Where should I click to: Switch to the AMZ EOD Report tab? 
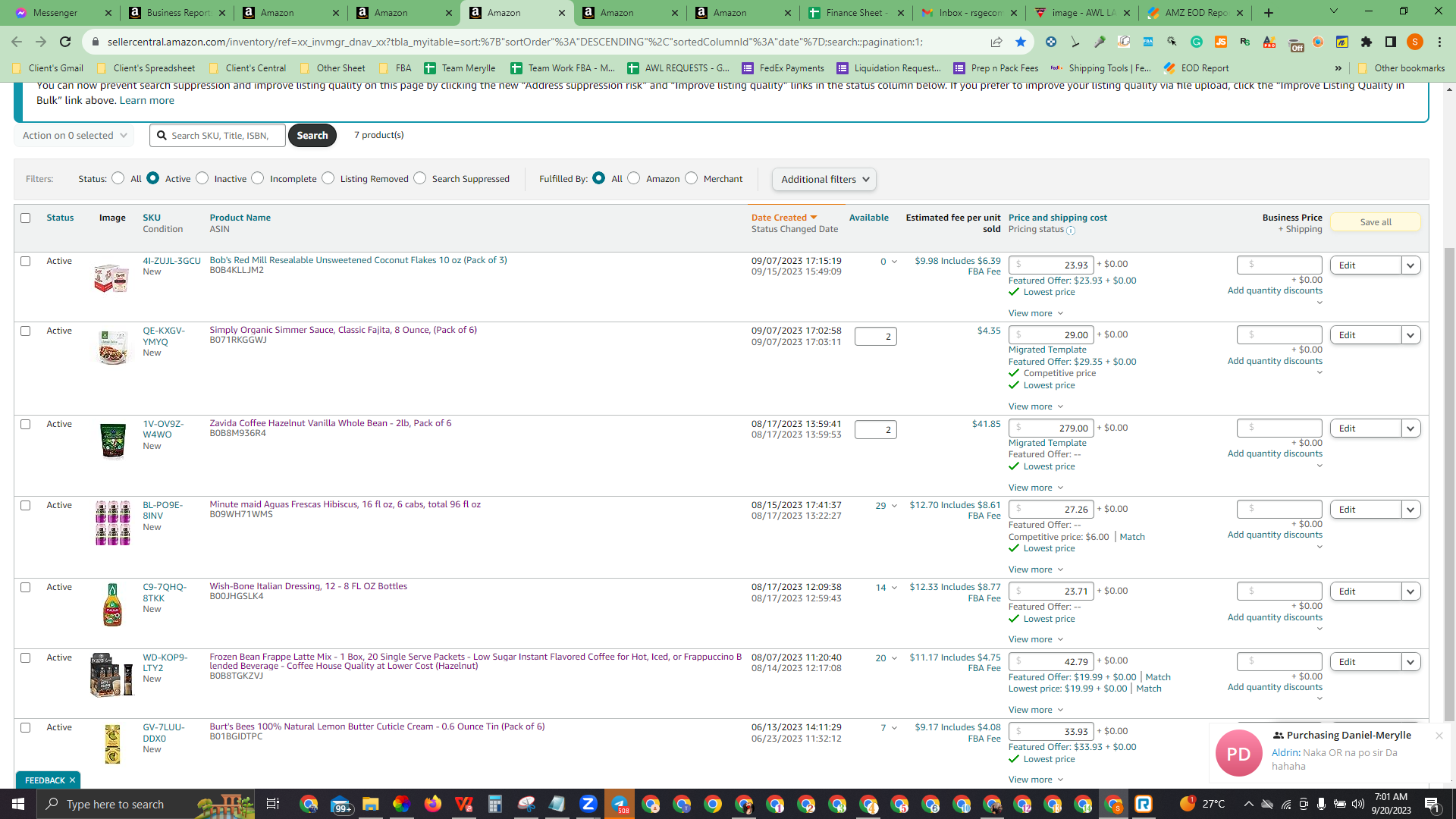tap(1195, 13)
